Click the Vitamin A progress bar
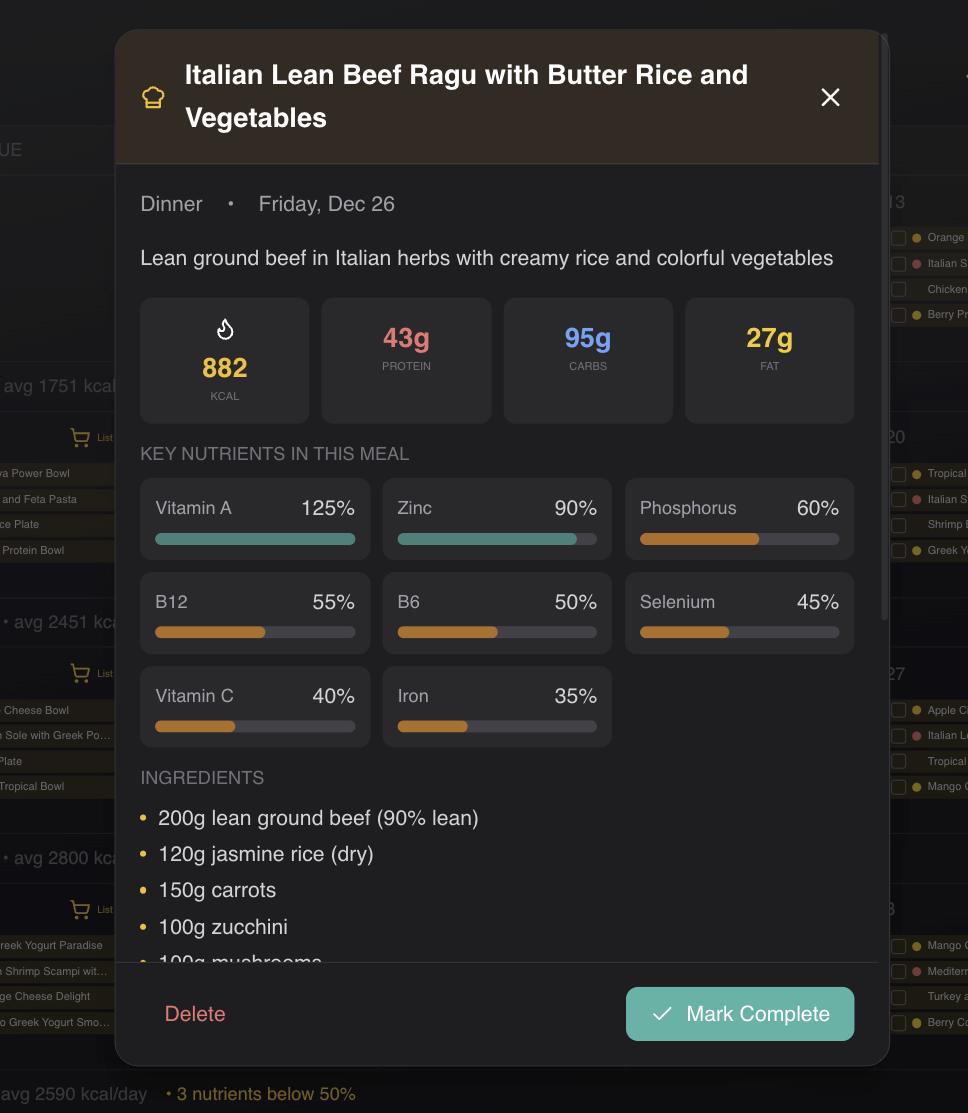The width and height of the screenshot is (968, 1113). (x=255, y=538)
